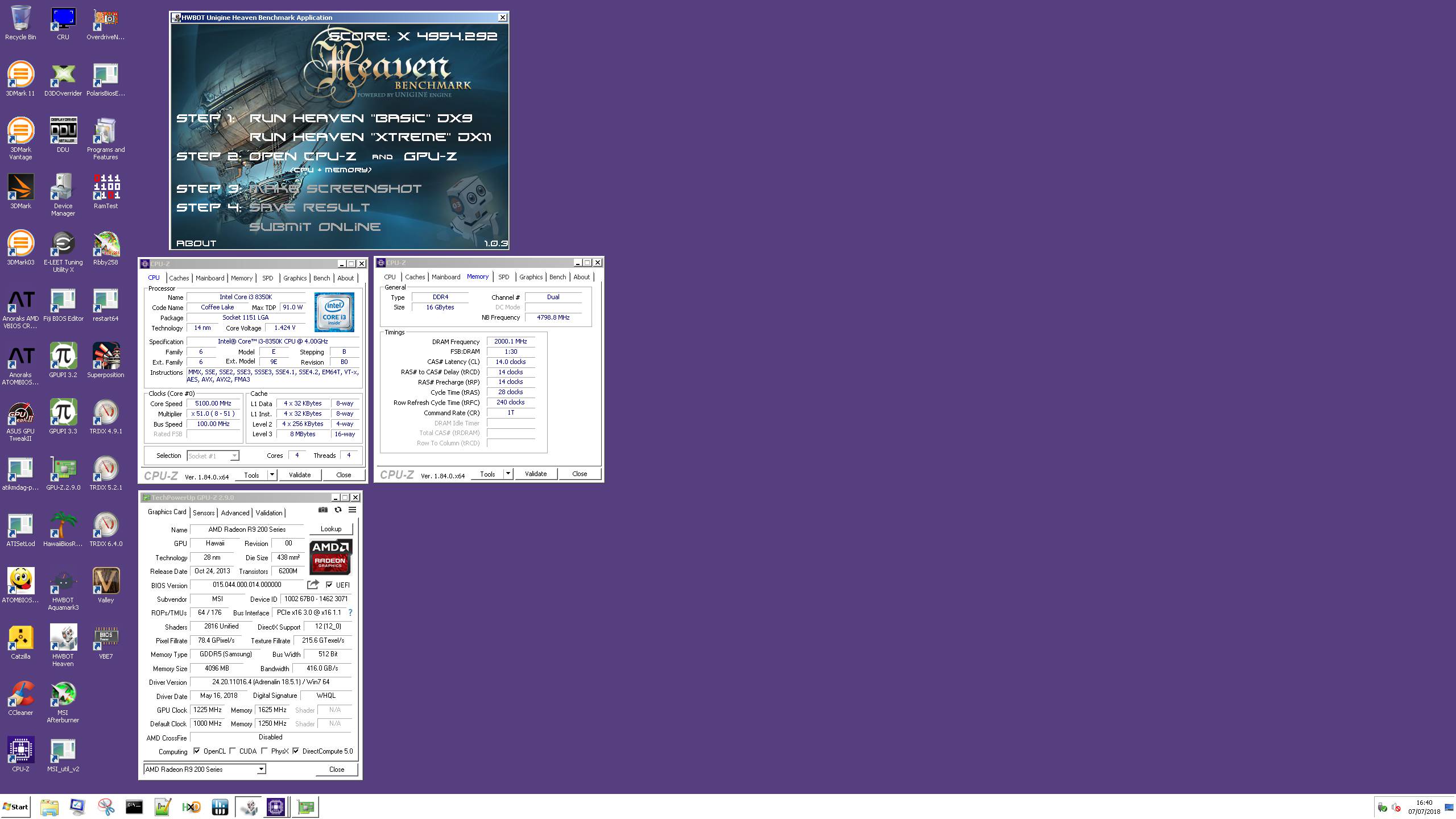This screenshot has width=1456, height=819.
Task: Toggle the UEFI checkbox in GPU-Z
Action: [x=329, y=585]
